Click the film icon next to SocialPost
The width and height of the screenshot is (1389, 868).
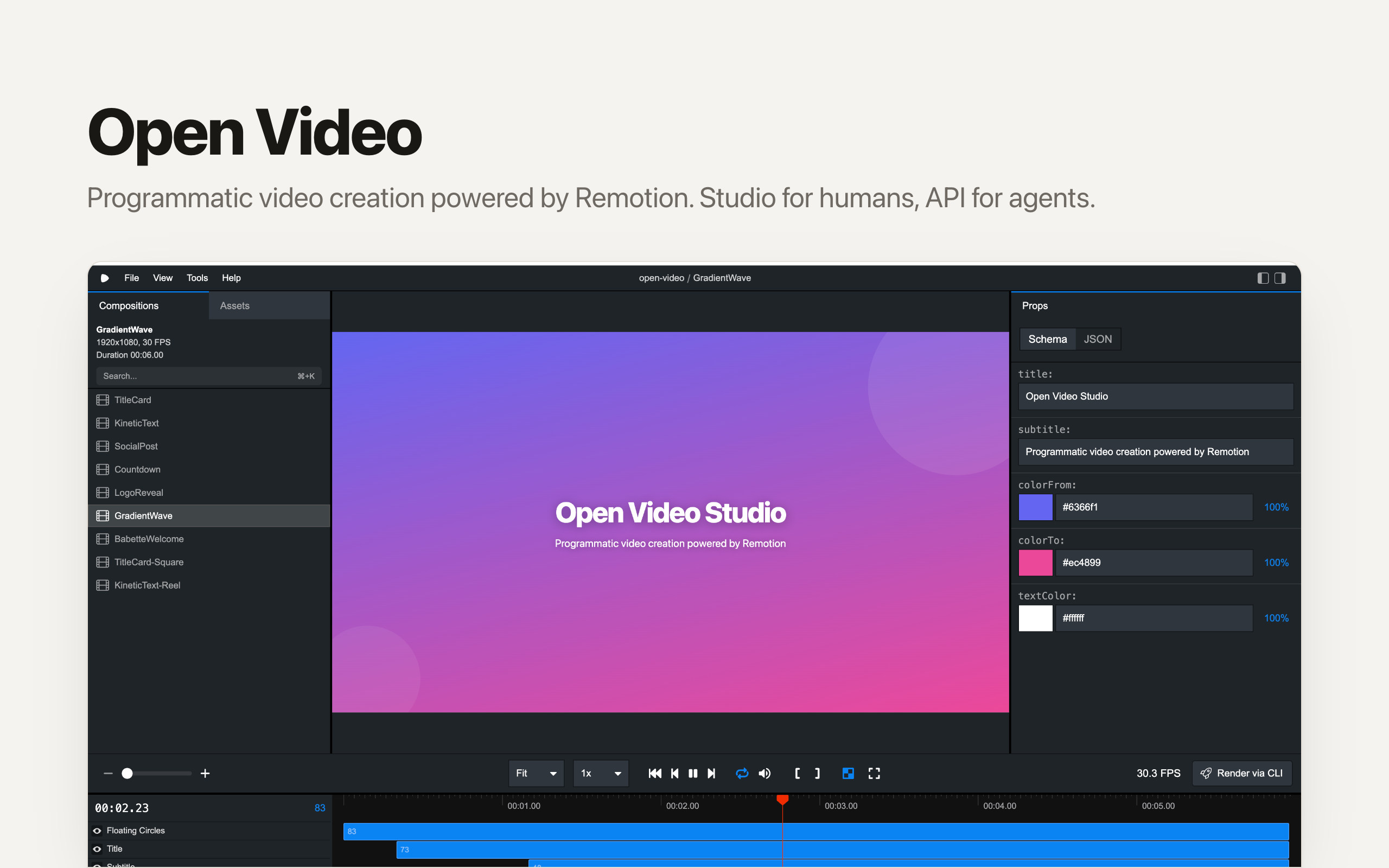[x=103, y=446]
